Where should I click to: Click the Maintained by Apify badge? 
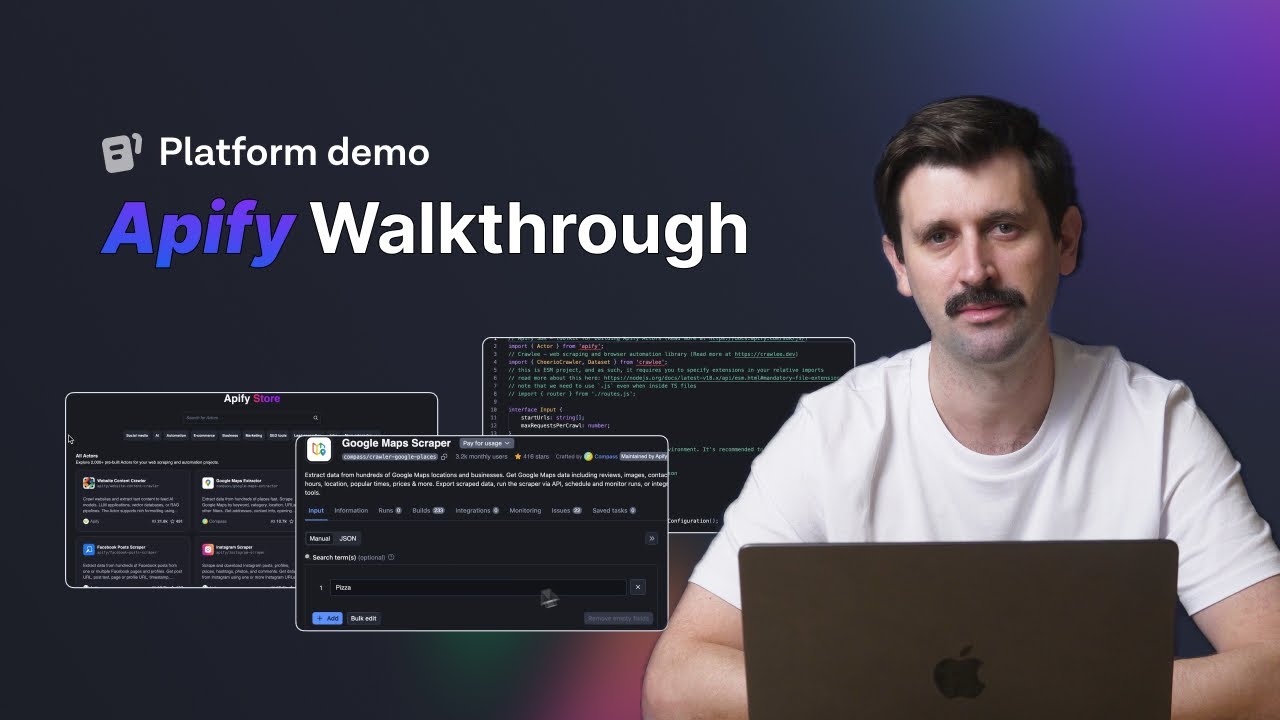coord(644,457)
